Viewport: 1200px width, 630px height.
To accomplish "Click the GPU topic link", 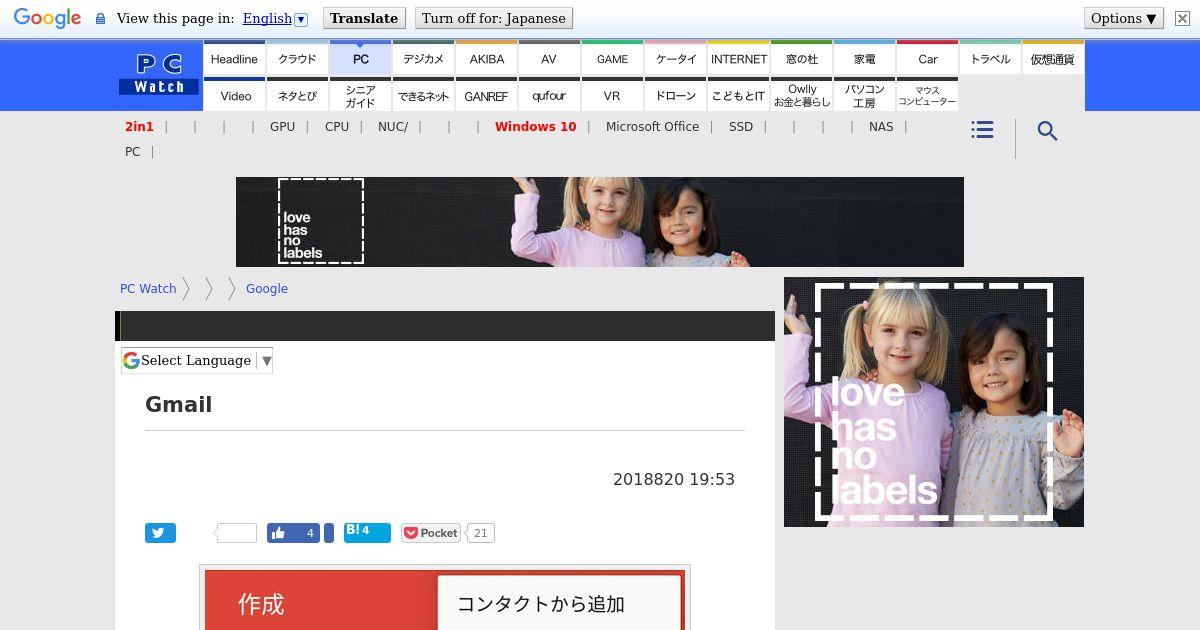I will [x=282, y=127].
